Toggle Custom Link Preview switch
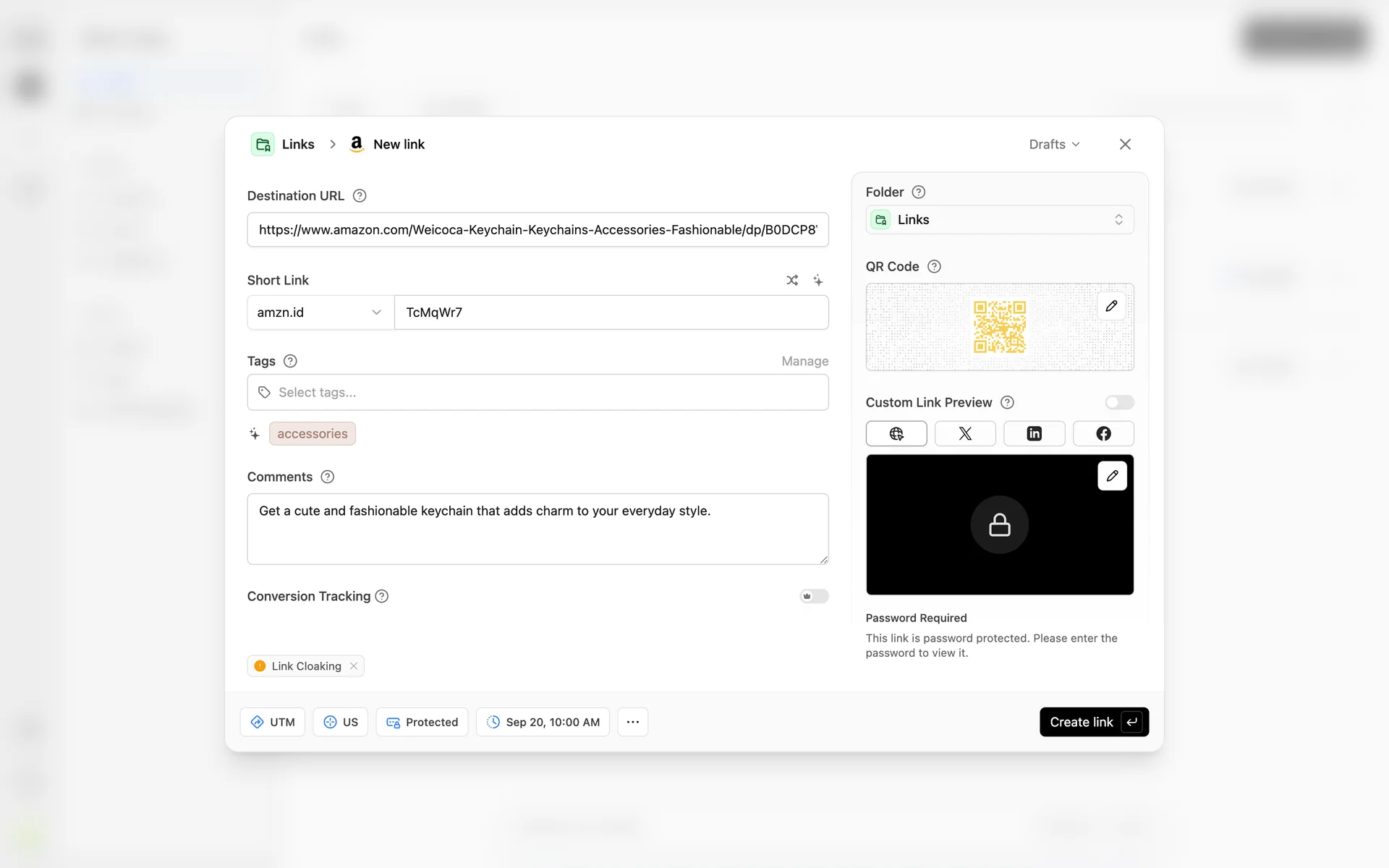The image size is (1389, 868). [1118, 402]
